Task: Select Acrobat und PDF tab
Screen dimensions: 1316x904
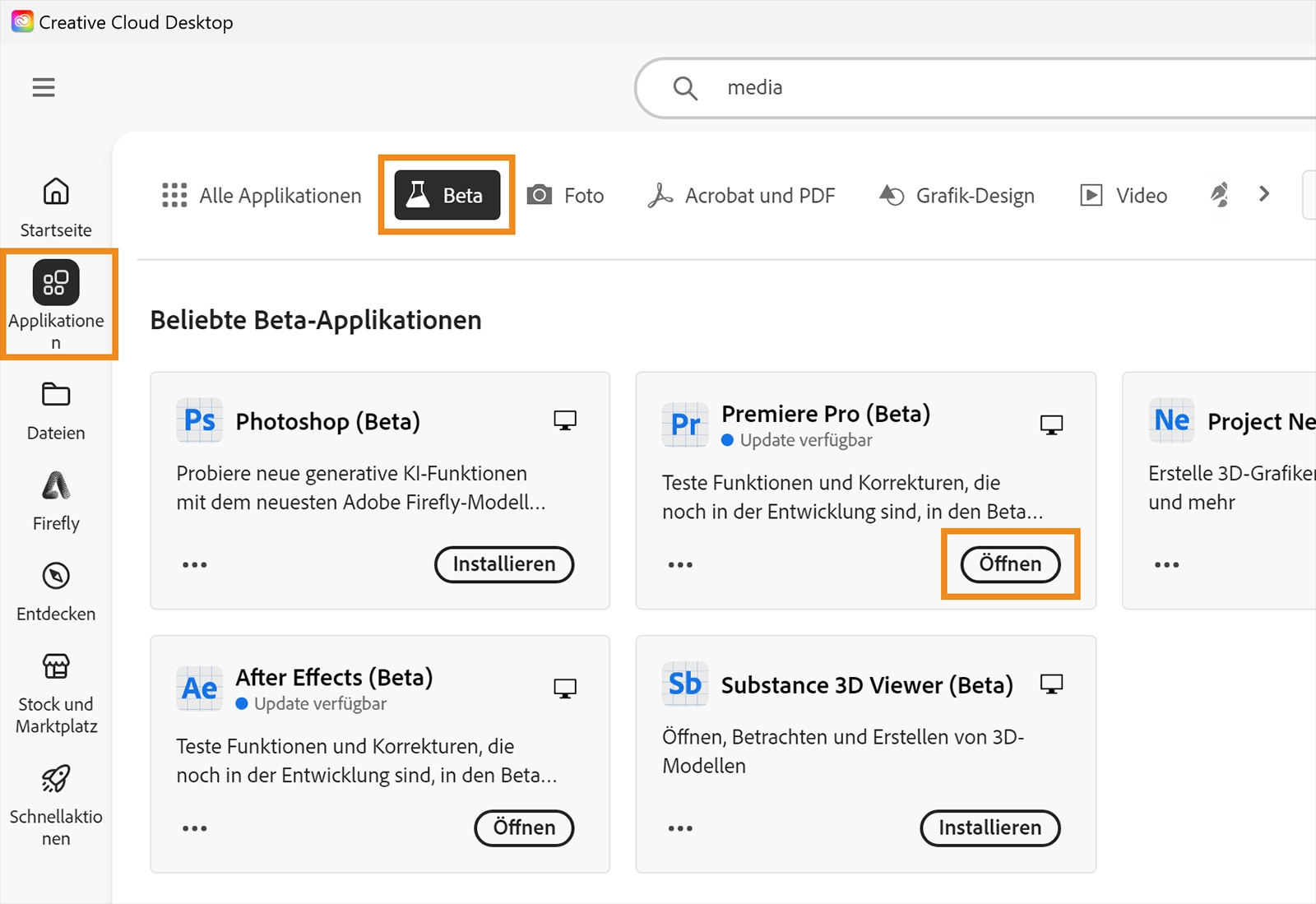Action: [741, 196]
